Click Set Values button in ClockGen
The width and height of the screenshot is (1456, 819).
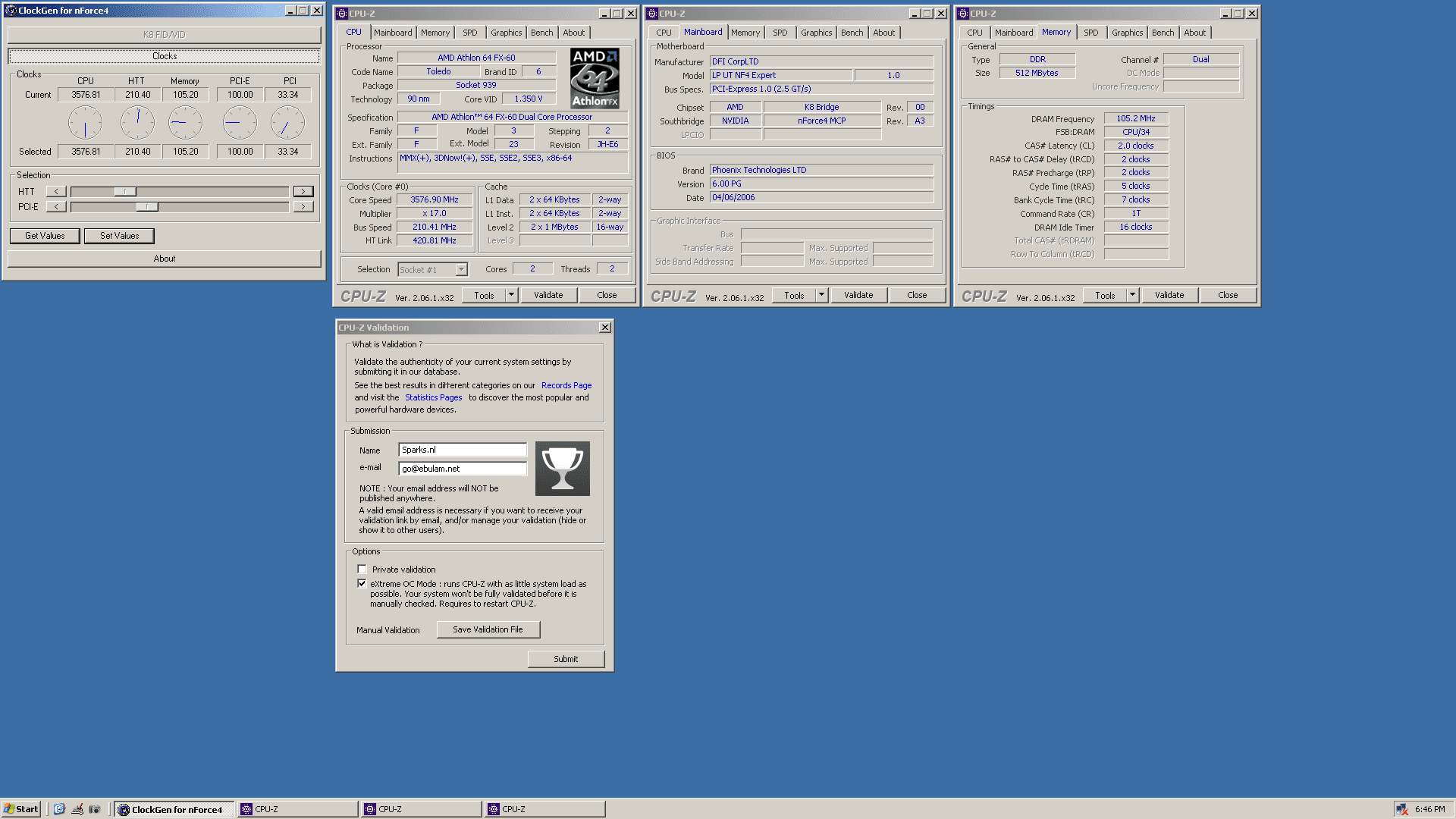(120, 236)
